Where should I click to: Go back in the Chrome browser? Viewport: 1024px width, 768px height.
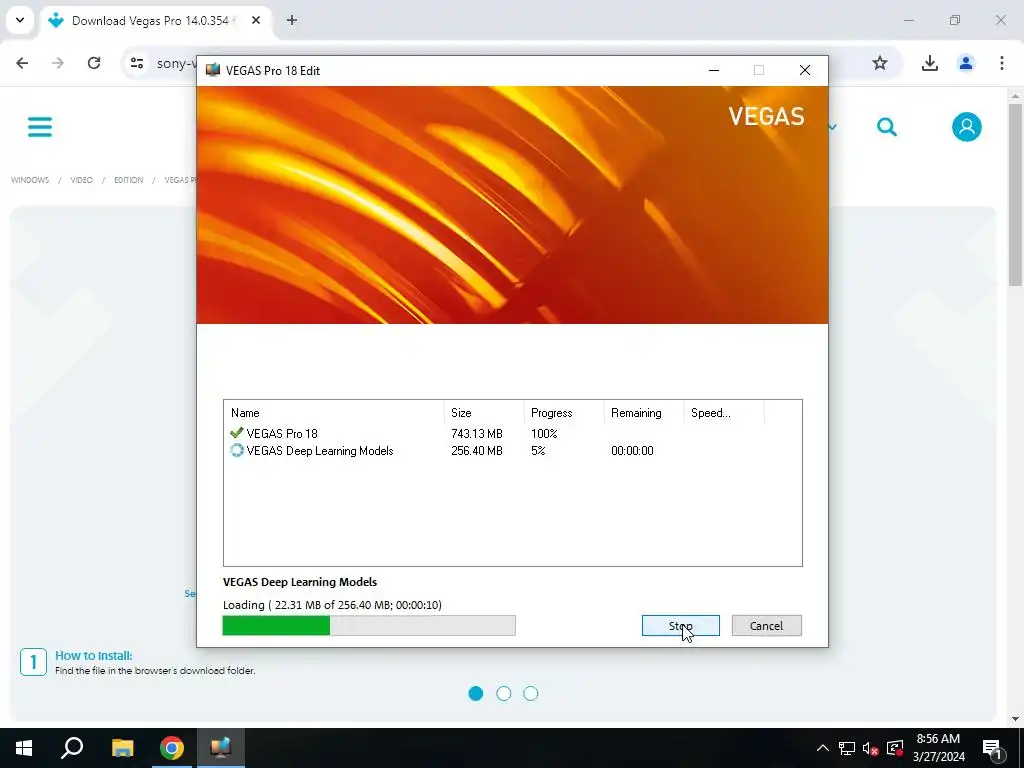click(22, 63)
